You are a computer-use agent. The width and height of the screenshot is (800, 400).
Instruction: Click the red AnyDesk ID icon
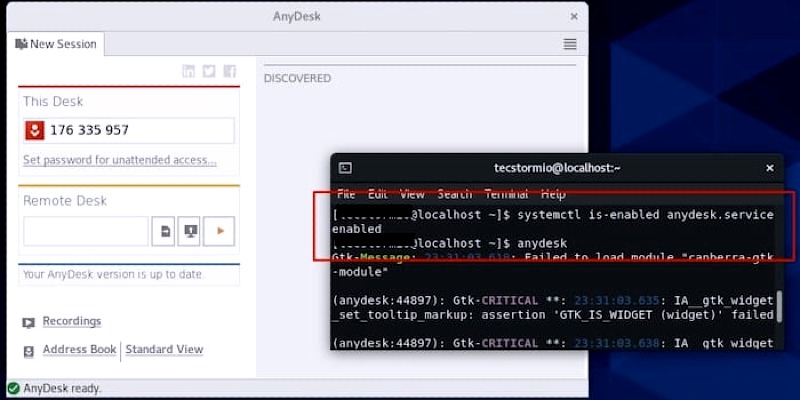(x=35, y=130)
